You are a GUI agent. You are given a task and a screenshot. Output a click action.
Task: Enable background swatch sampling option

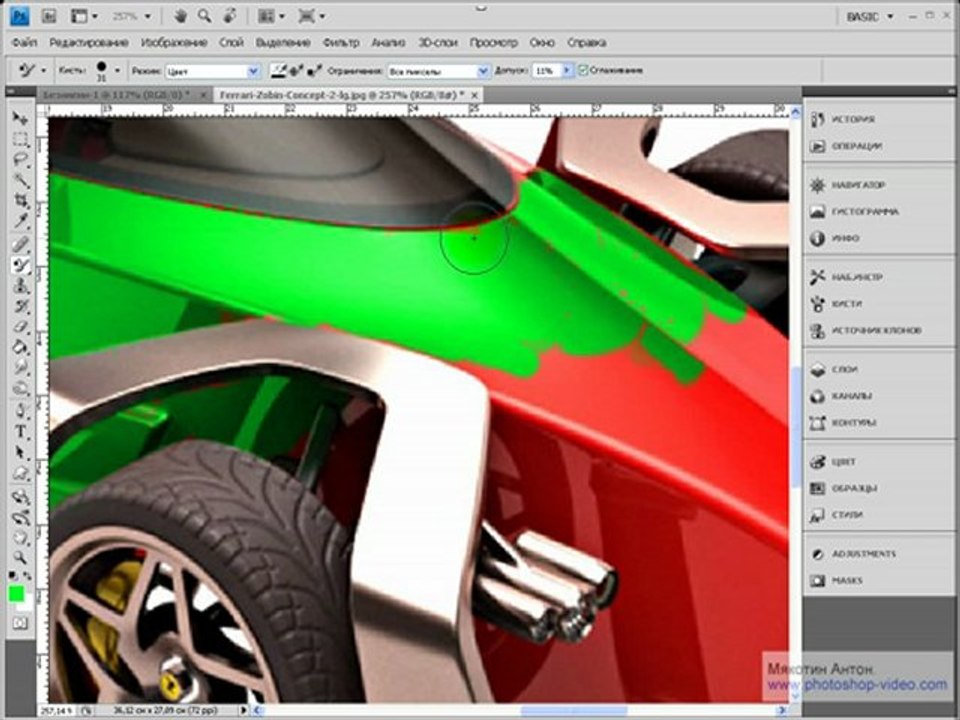[315, 71]
